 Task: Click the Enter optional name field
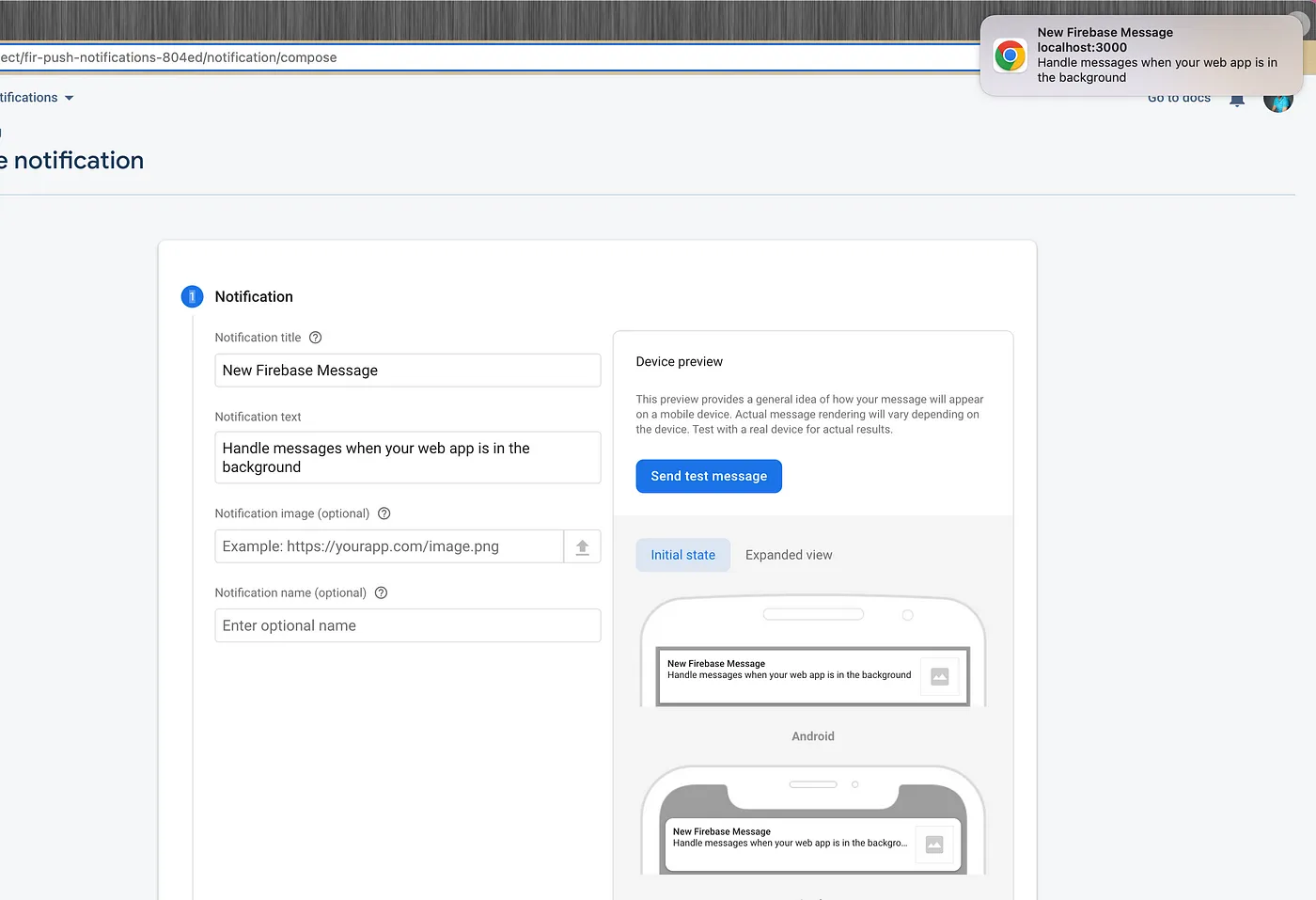pyautogui.click(x=408, y=625)
